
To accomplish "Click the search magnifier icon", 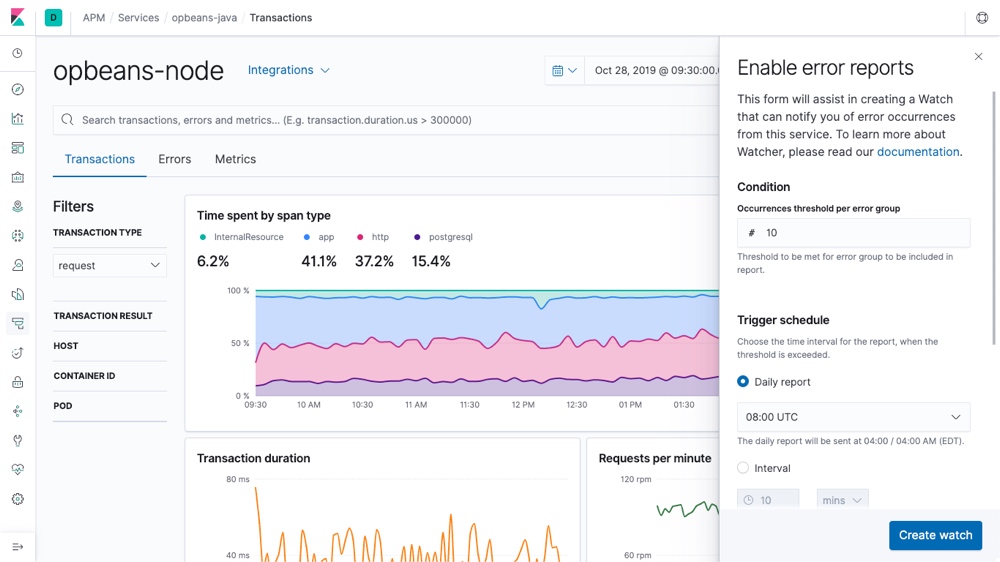I will point(67,120).
